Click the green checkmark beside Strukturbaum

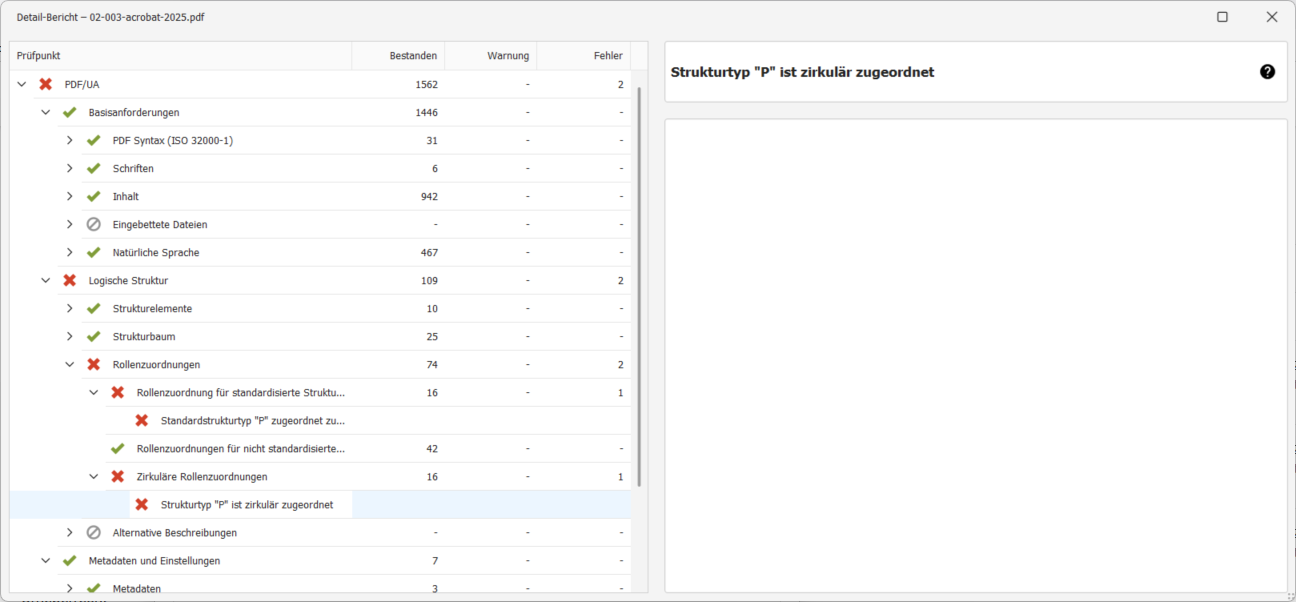pyautogui.click(x=94, y=337)
